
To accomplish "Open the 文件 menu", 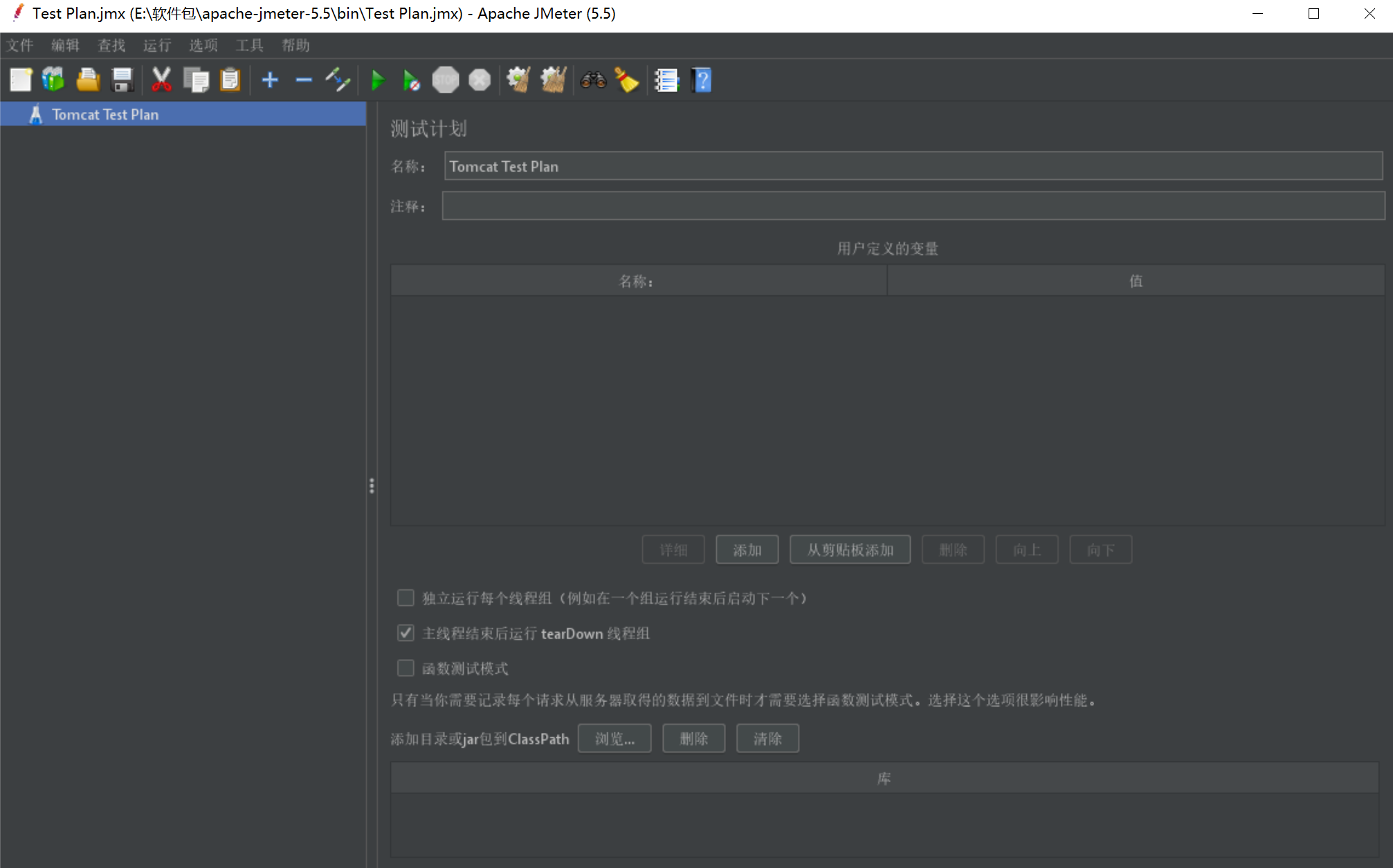I will pos(20,46).
